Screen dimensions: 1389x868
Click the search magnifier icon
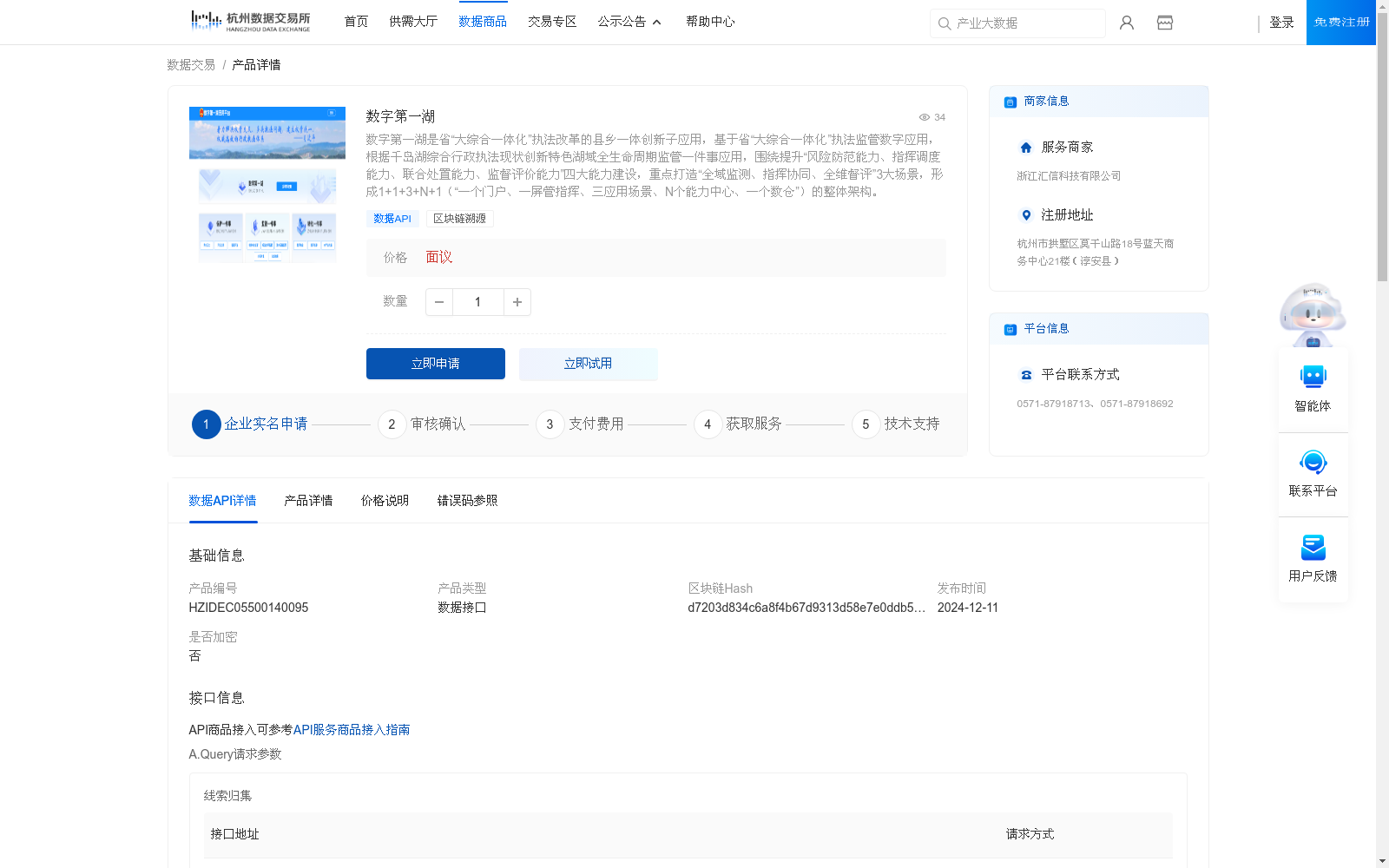click(944, 23)
